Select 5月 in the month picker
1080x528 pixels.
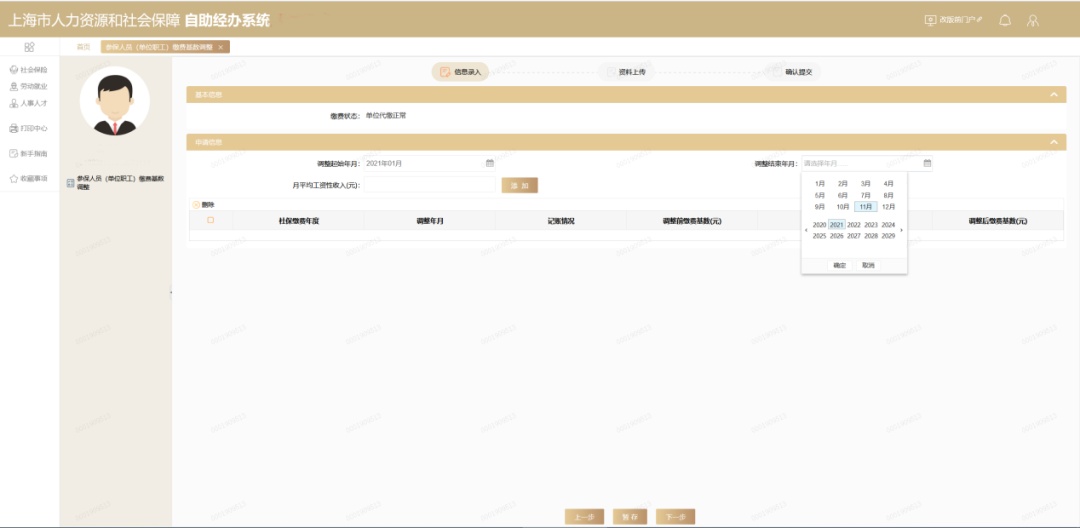820,196
